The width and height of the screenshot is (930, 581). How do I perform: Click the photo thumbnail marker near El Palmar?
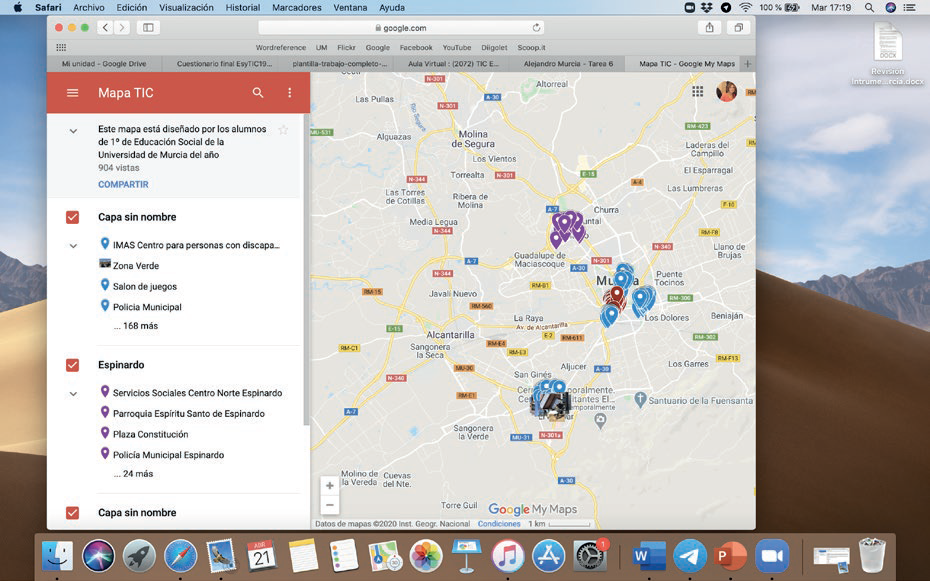551,406
